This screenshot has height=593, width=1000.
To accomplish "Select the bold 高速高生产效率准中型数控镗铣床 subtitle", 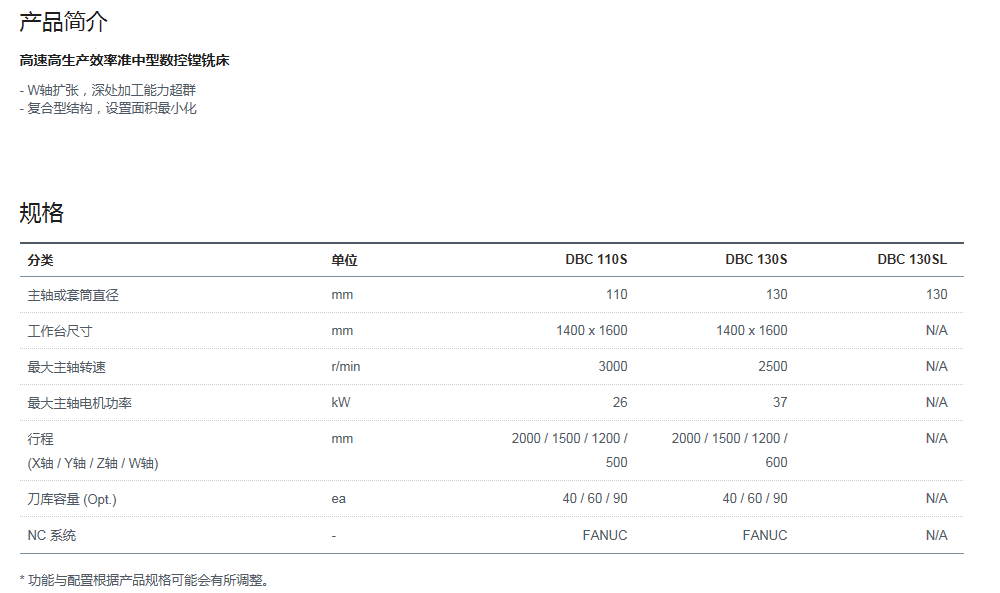I will (x=125, y=61).
